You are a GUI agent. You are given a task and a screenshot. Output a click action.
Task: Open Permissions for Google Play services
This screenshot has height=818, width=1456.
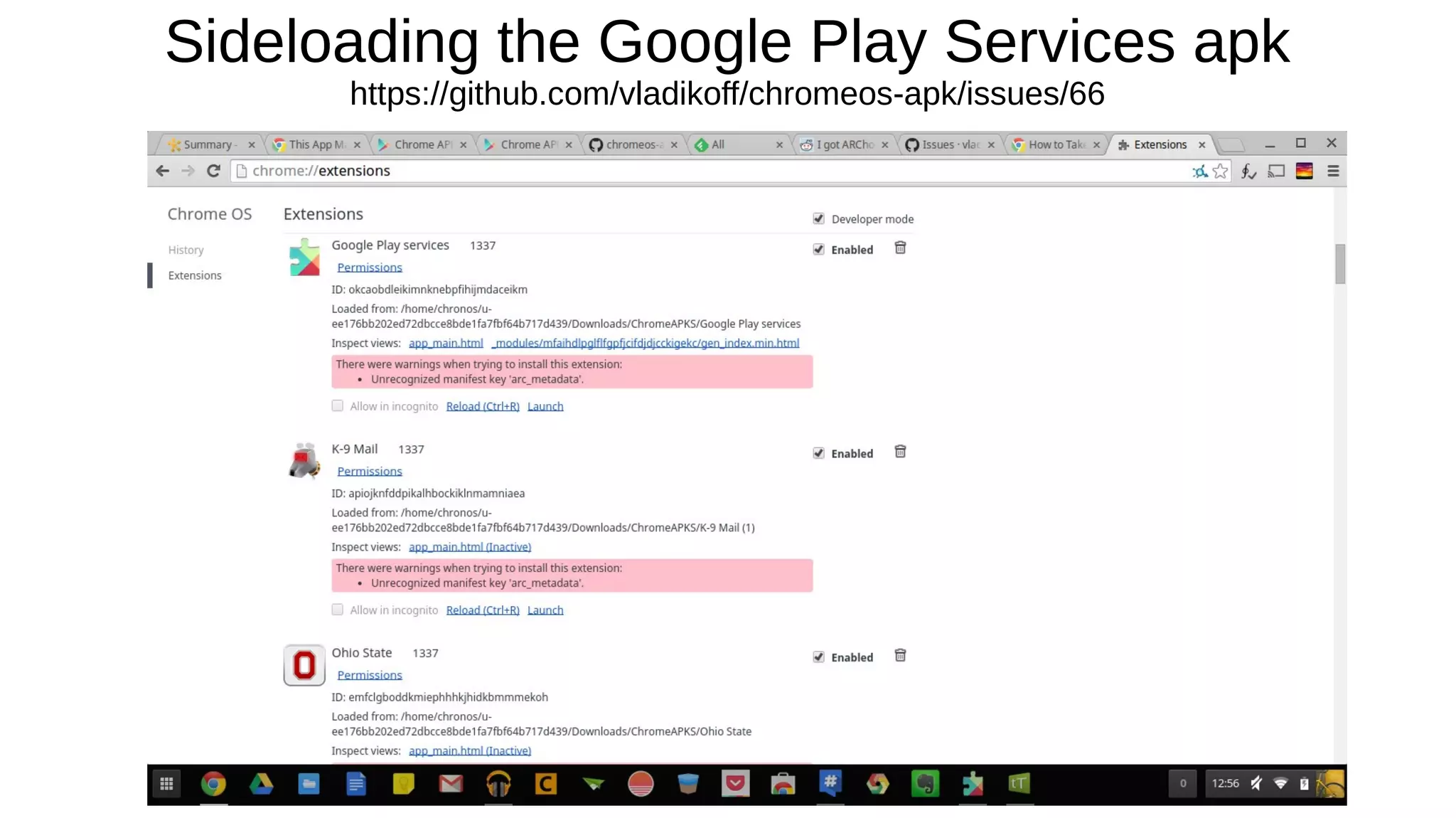pyautogui.click(x=370, y=267)
